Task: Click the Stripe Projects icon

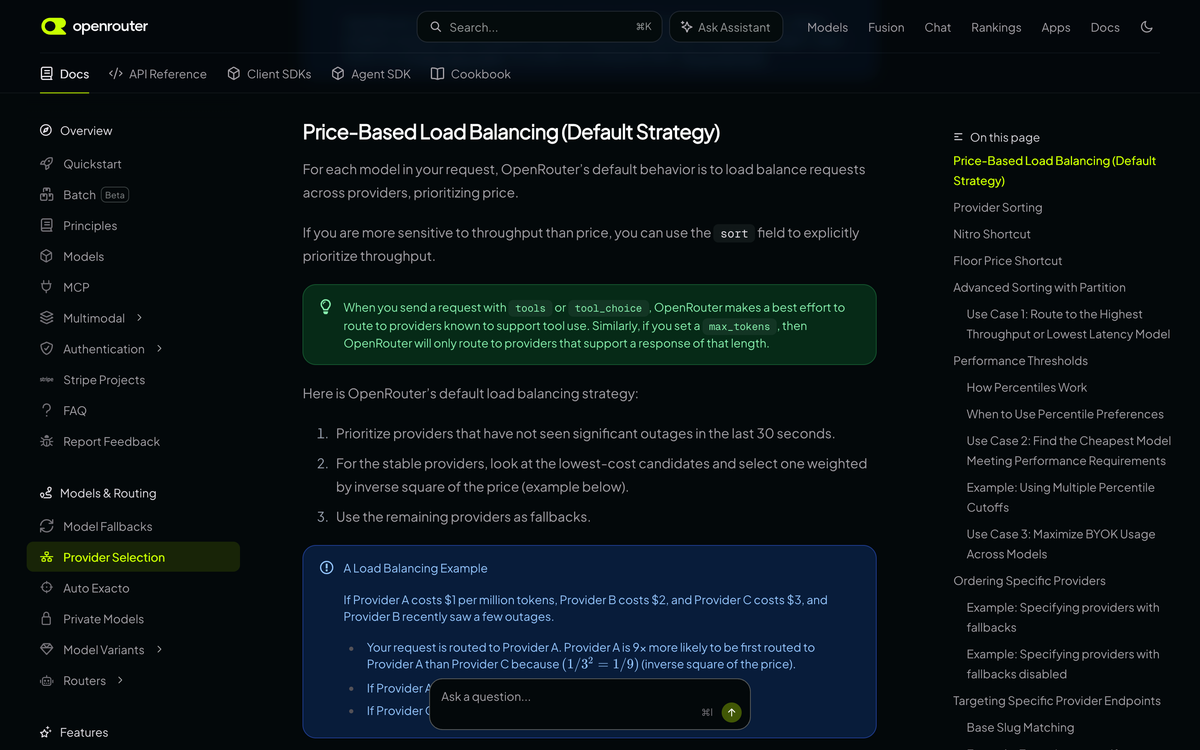Action: tap(46, 380)
